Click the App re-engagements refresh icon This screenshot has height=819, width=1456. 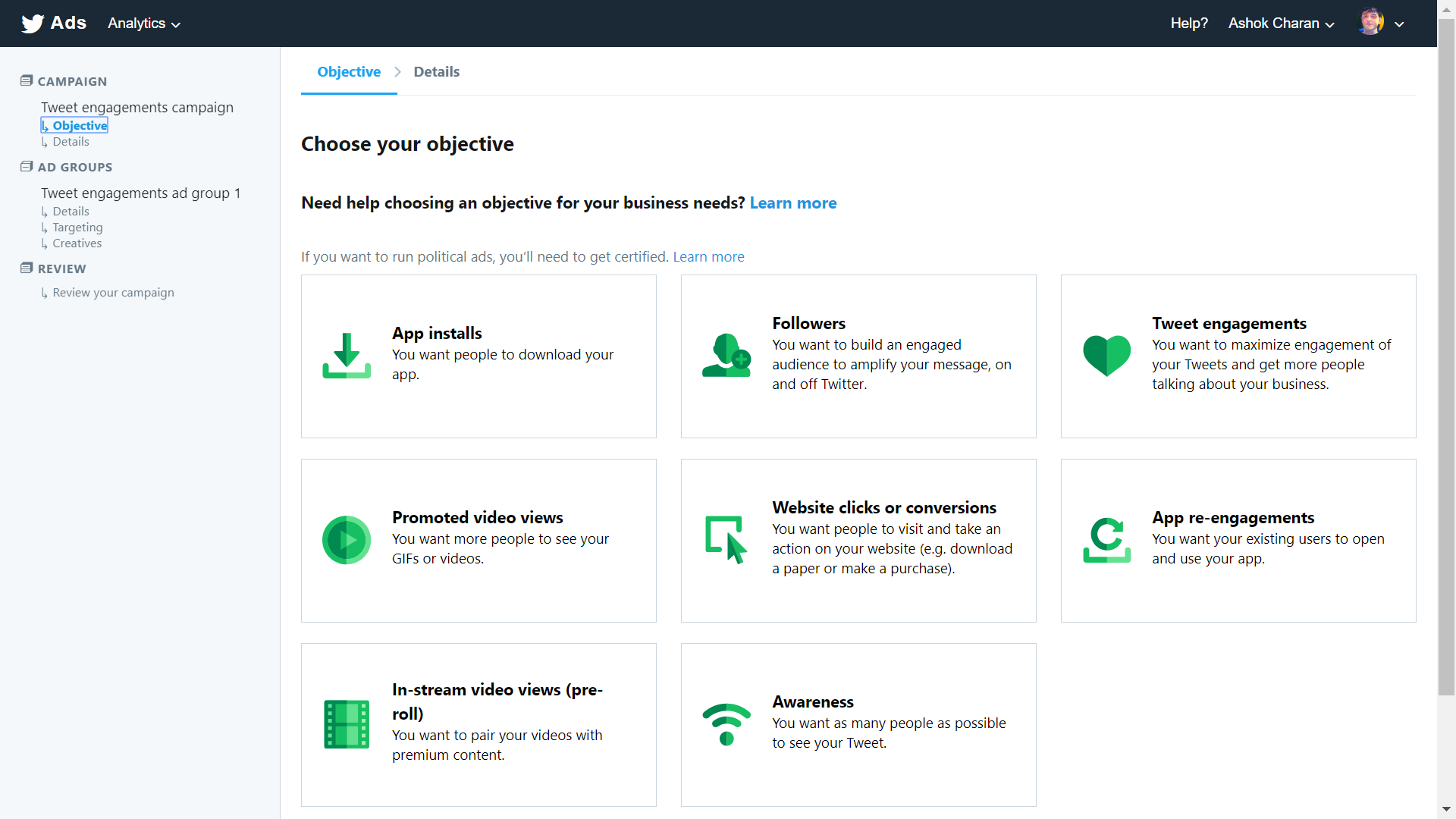point(1106,540)
